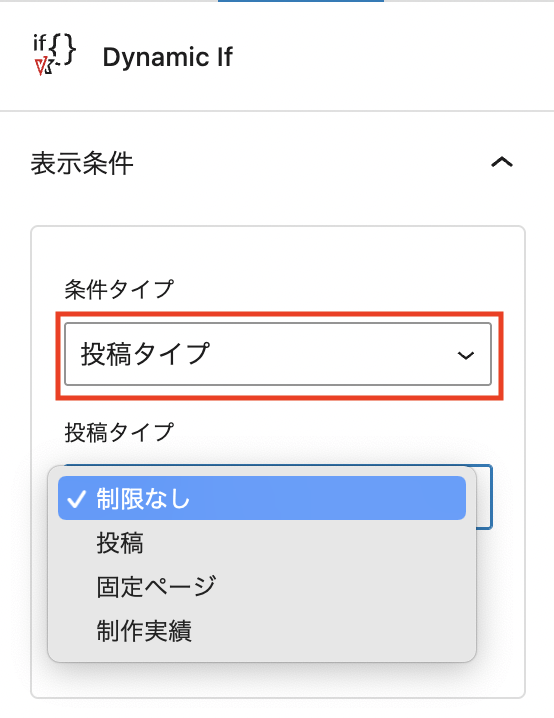Click the curly braces in the block logo

(62, 49)
